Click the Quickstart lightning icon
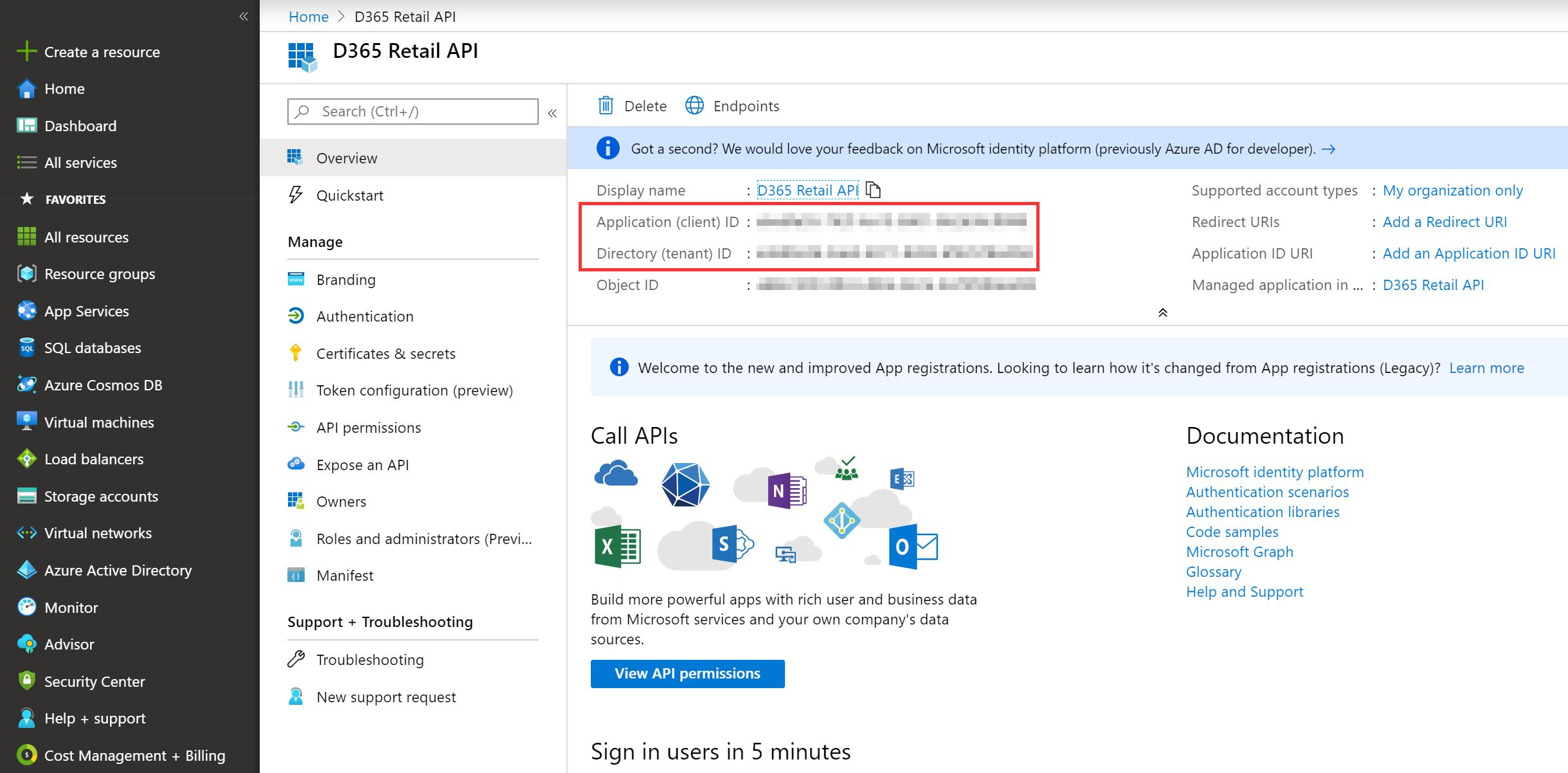Image resolution: width=1568 pixels, height=773 pixels. pos(296,195)
